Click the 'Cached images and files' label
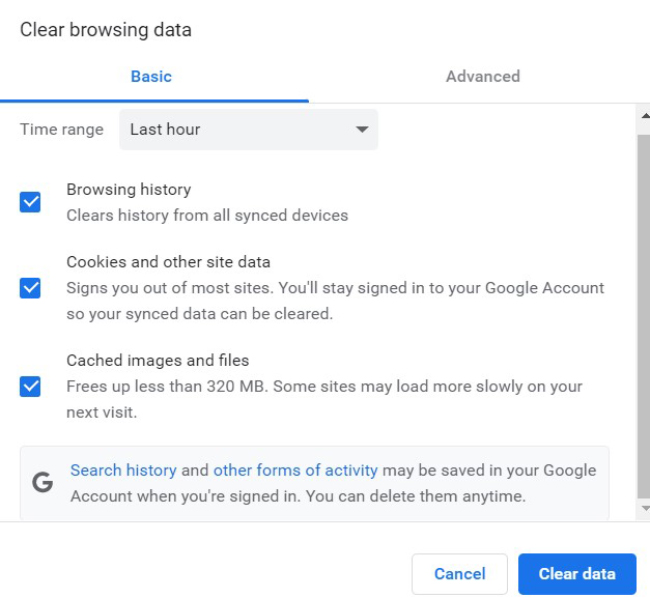Viewport: 650px width, 598px height. [x=158, y=361]
